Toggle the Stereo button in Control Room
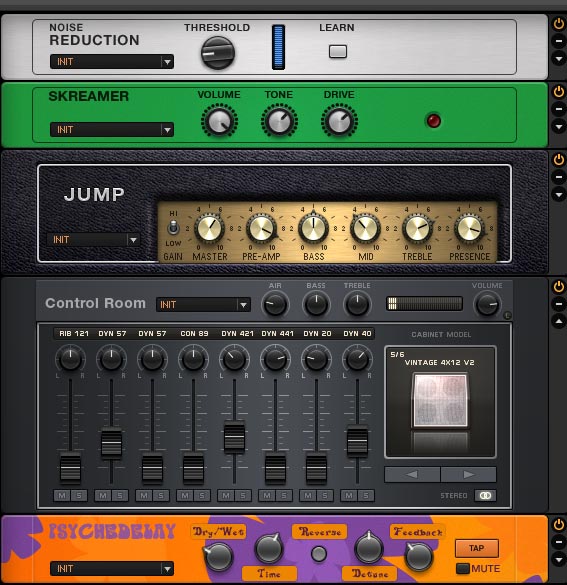The height and width of the screenshot is (585, 567). 485,495
